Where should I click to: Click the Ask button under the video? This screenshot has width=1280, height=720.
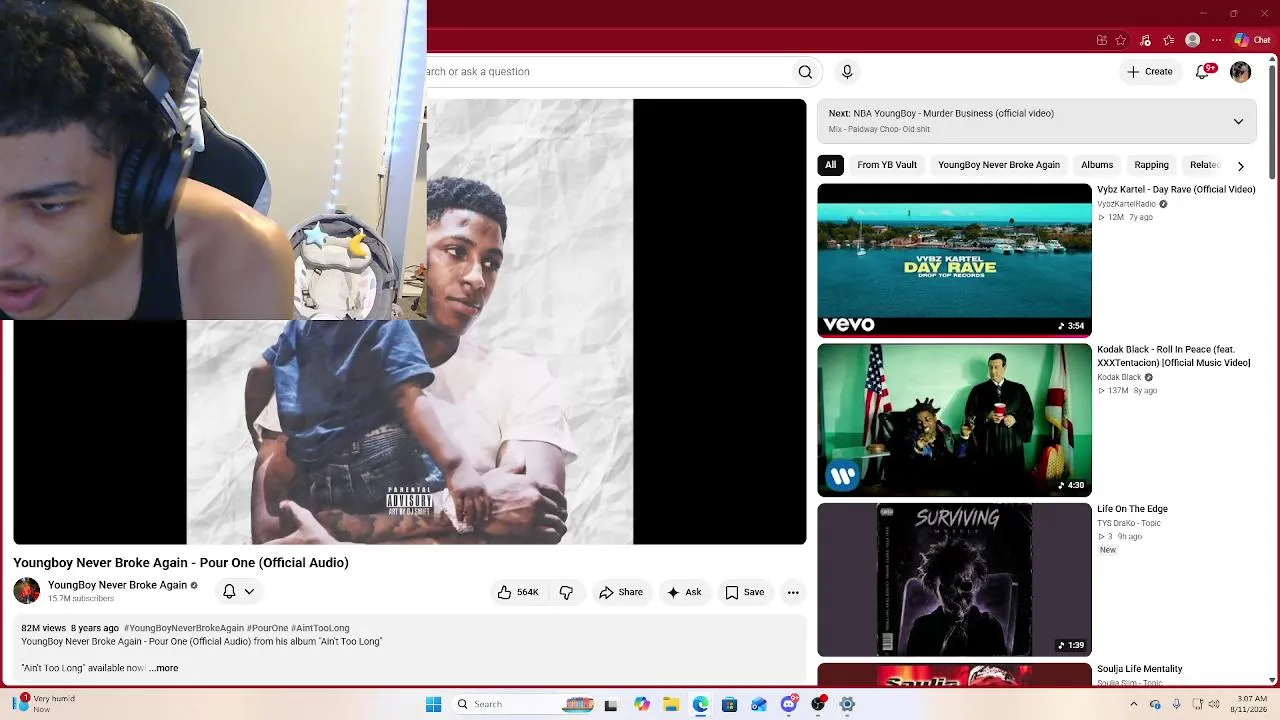684,592
